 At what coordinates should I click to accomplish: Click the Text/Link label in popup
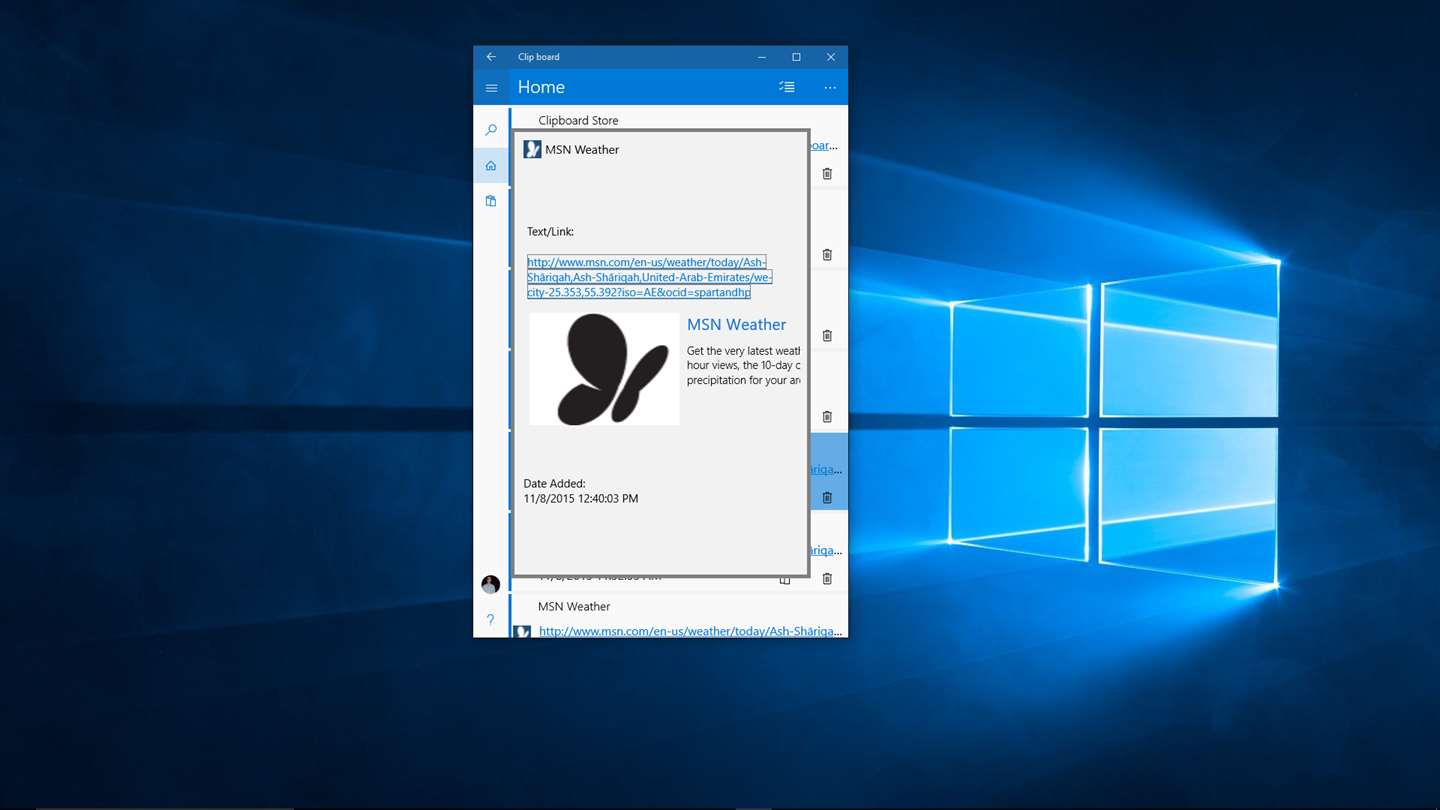click(x=550, y=231)
